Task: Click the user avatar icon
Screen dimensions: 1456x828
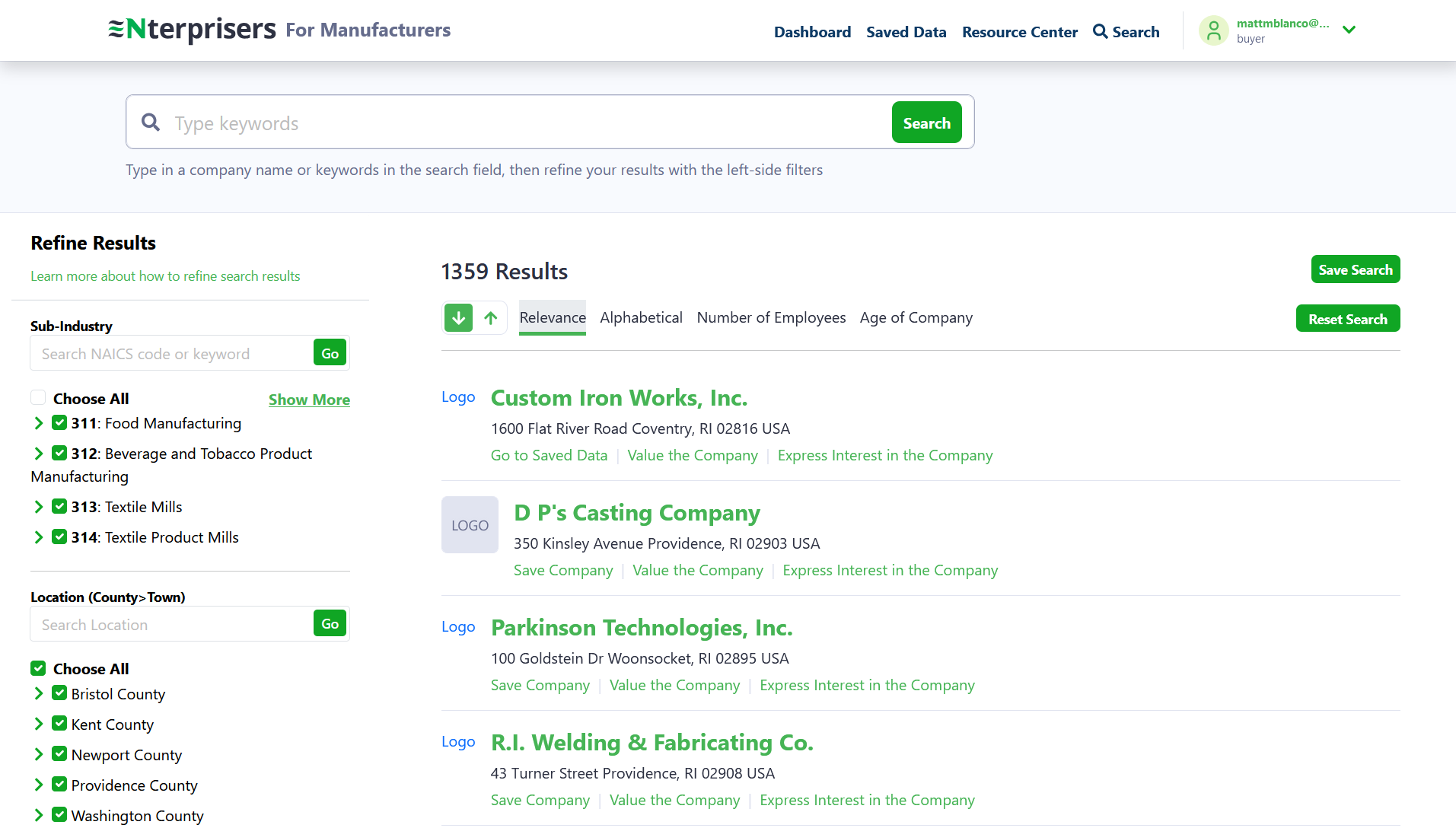Action: 1213,30
